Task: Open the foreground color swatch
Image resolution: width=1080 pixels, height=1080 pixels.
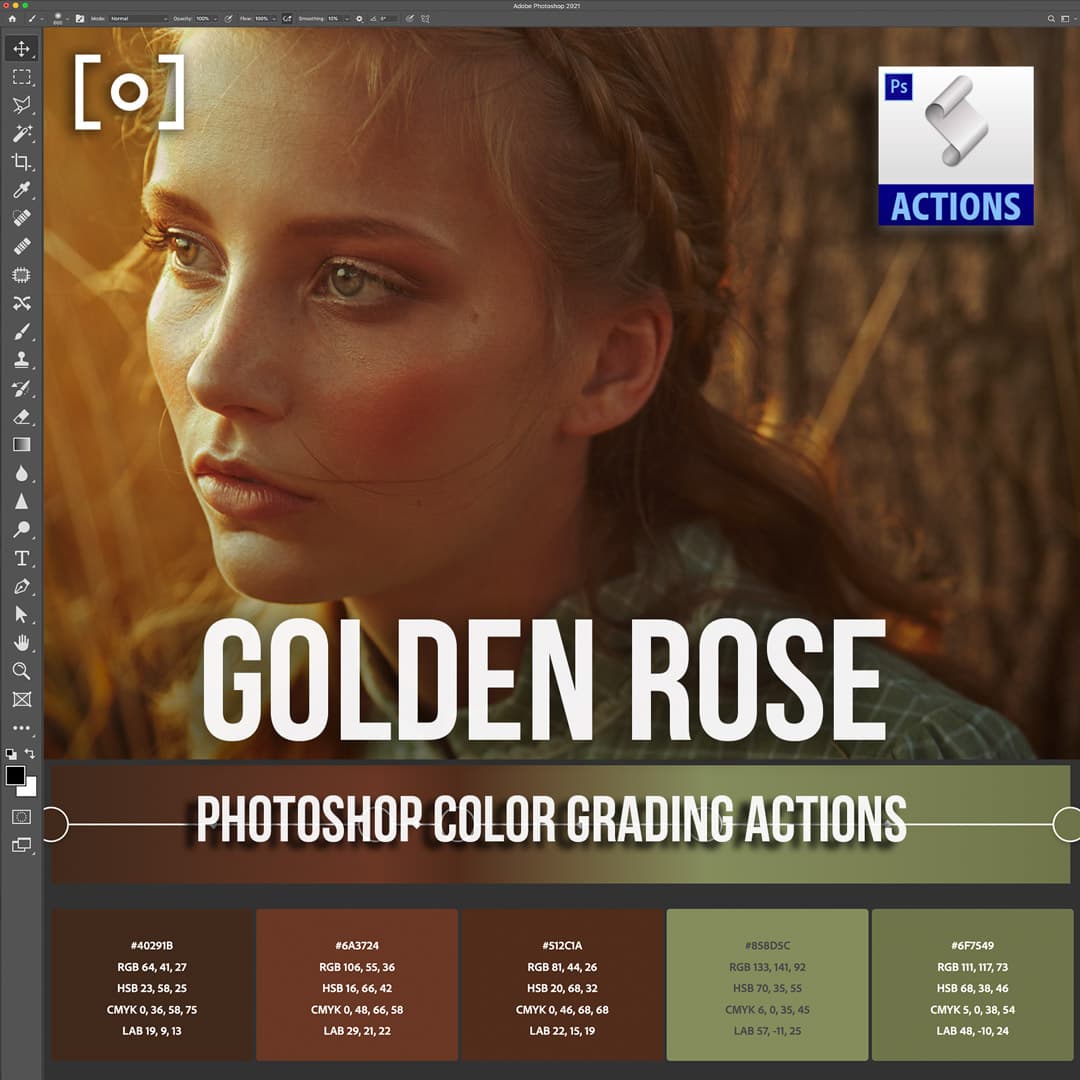Action: pyautogui.click(x=17, y=776)
